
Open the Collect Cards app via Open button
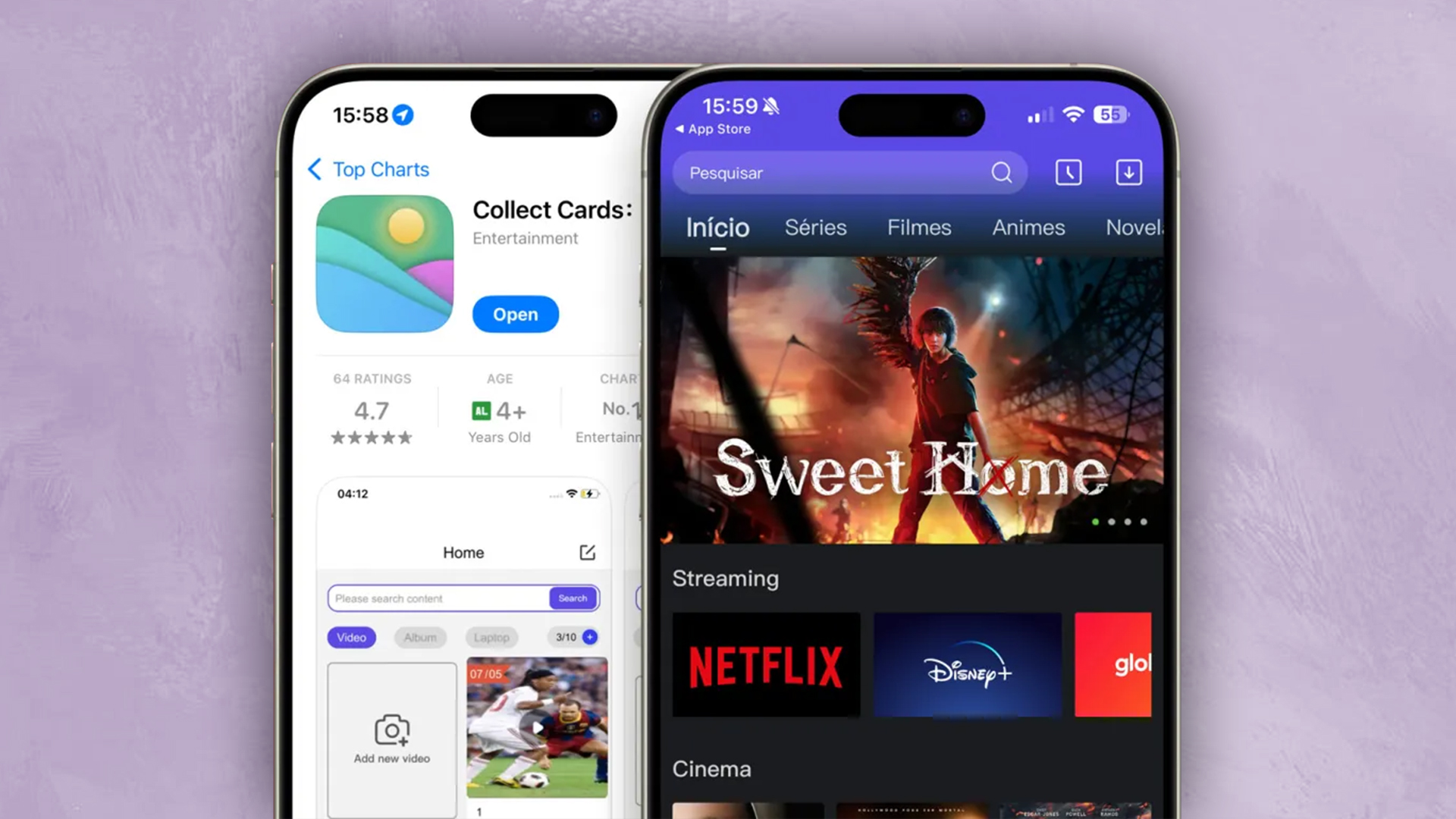(516, 313)
